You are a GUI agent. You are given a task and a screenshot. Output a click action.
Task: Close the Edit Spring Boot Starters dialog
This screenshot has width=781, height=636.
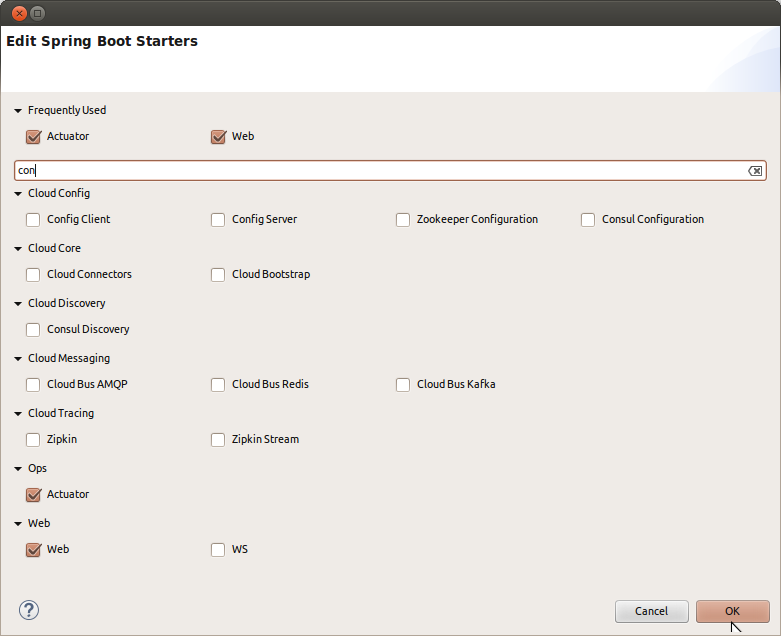(19, 13)
